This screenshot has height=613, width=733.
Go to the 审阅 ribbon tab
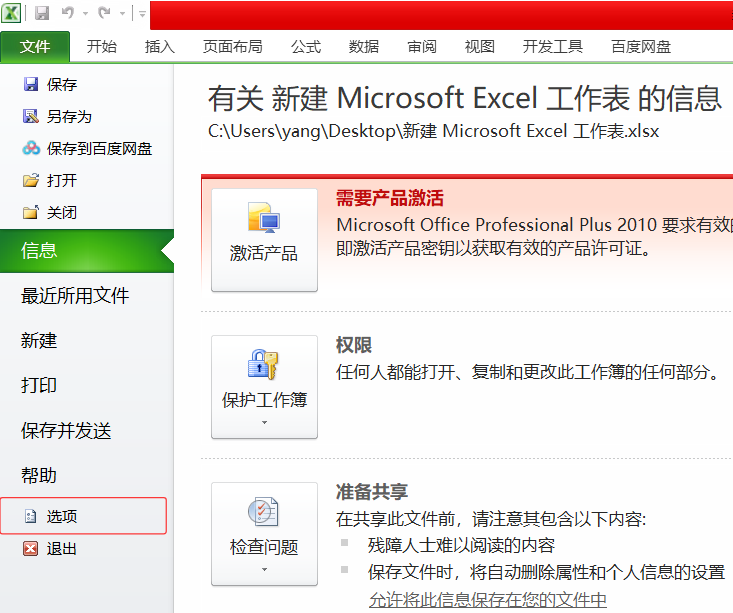click(422, 46)
